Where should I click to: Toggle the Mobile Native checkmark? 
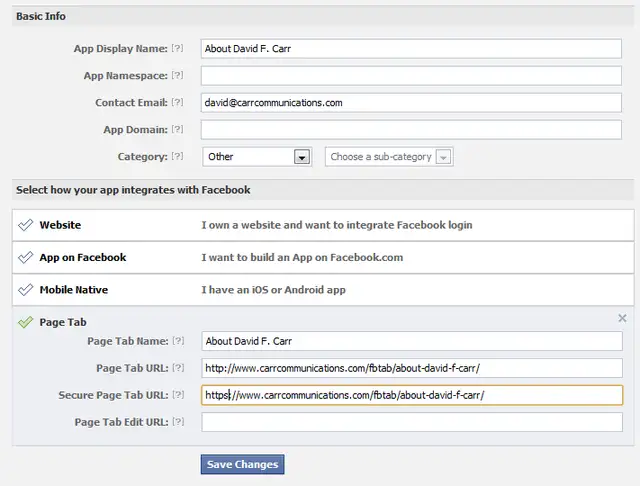click(x=25, y=290)
